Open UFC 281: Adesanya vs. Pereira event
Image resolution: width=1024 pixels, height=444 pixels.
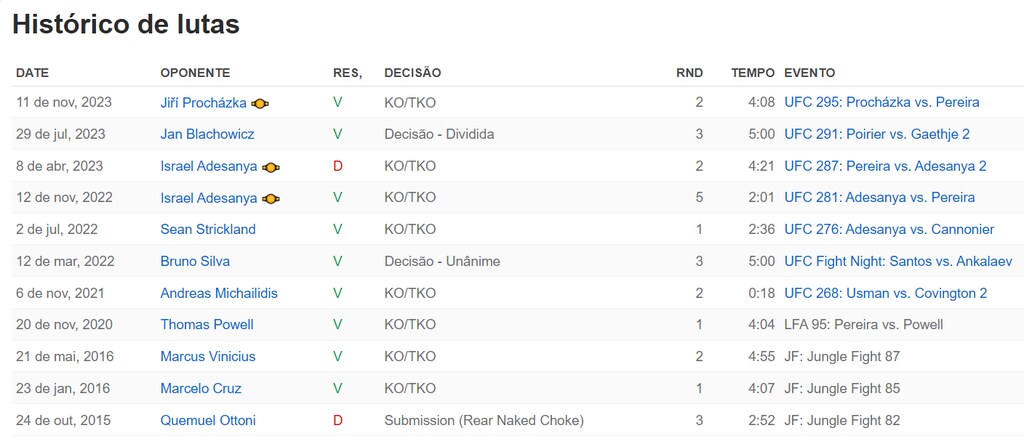point(880,197)
